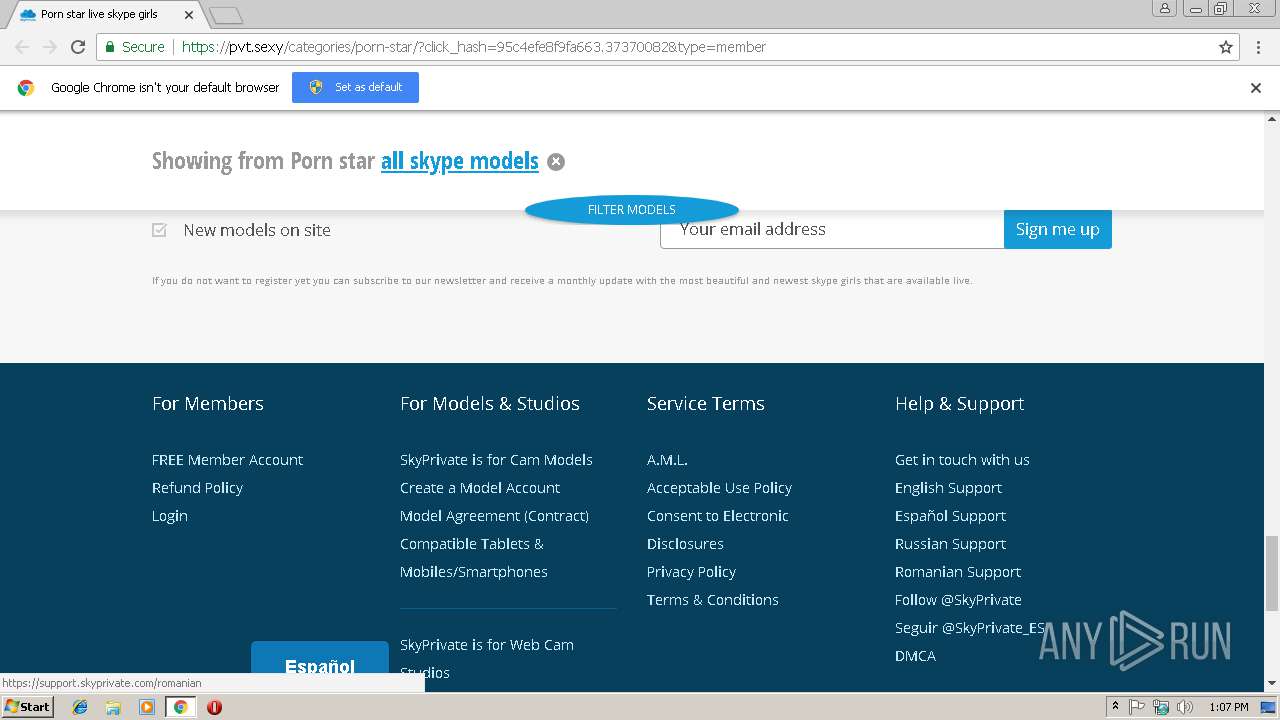The height and width of the screenshot is (720, 1280).
Task: Open the Windows Start menu
Action: (x=28, y=706)
